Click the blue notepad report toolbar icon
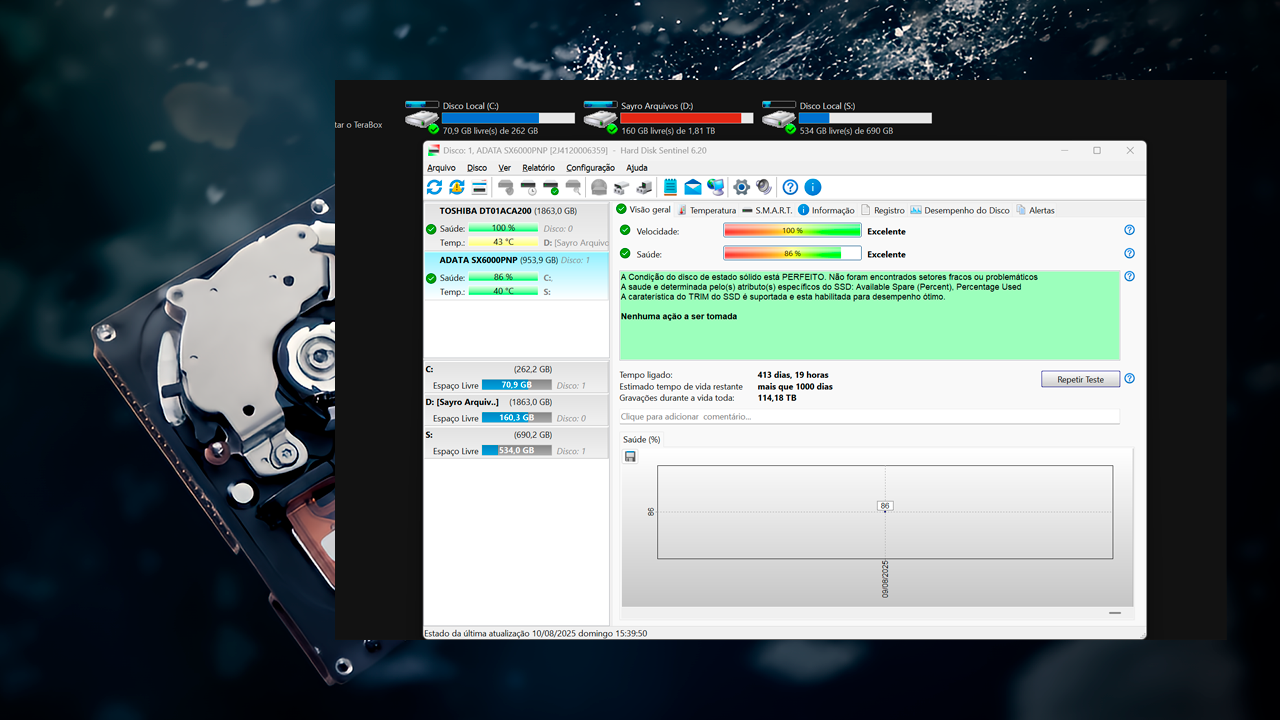Screen dimensions: 1280x720 [x=670, y=187]
